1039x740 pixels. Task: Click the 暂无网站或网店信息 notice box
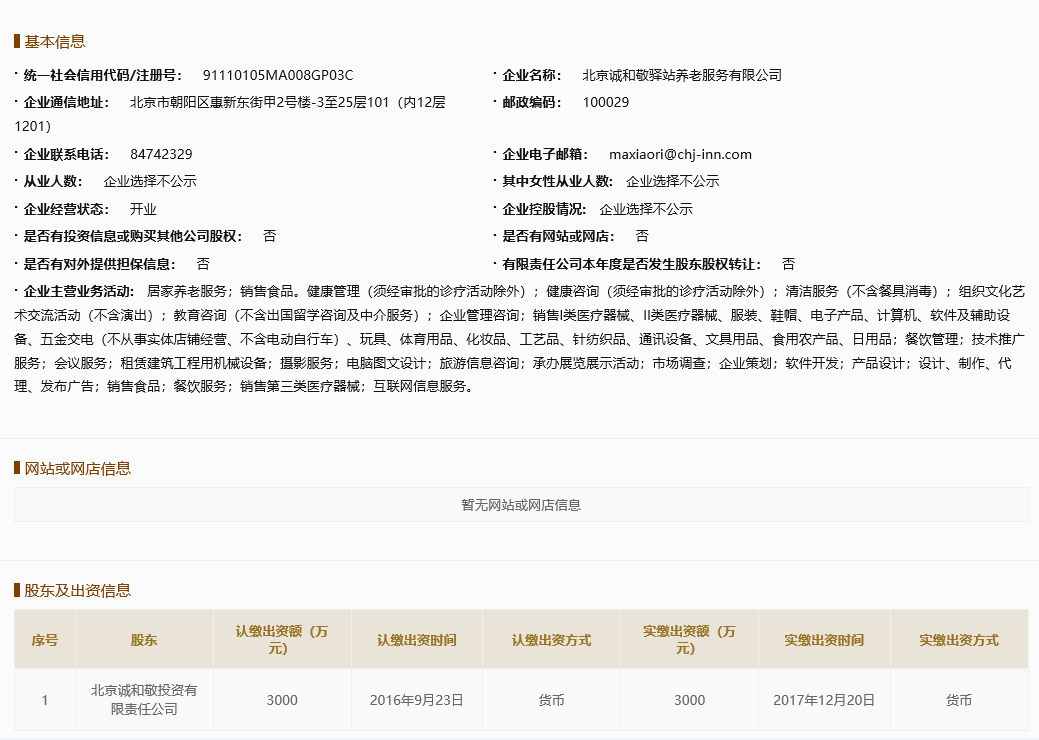[521, 505]
